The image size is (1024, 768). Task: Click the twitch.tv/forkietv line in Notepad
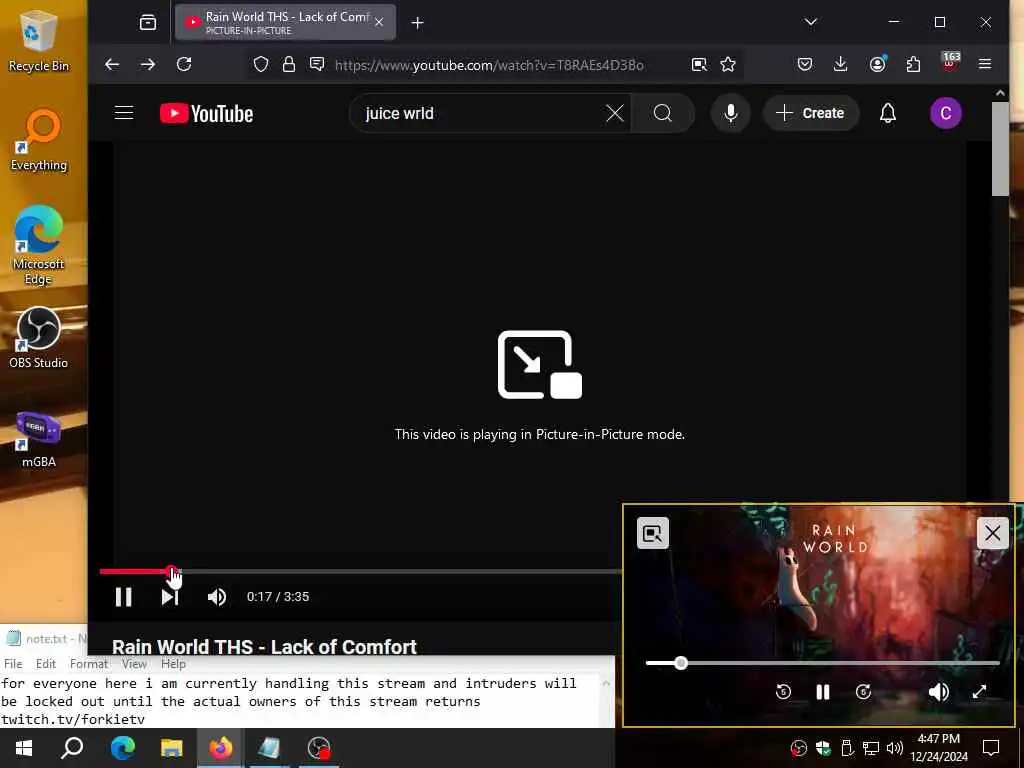coord(72,719)
